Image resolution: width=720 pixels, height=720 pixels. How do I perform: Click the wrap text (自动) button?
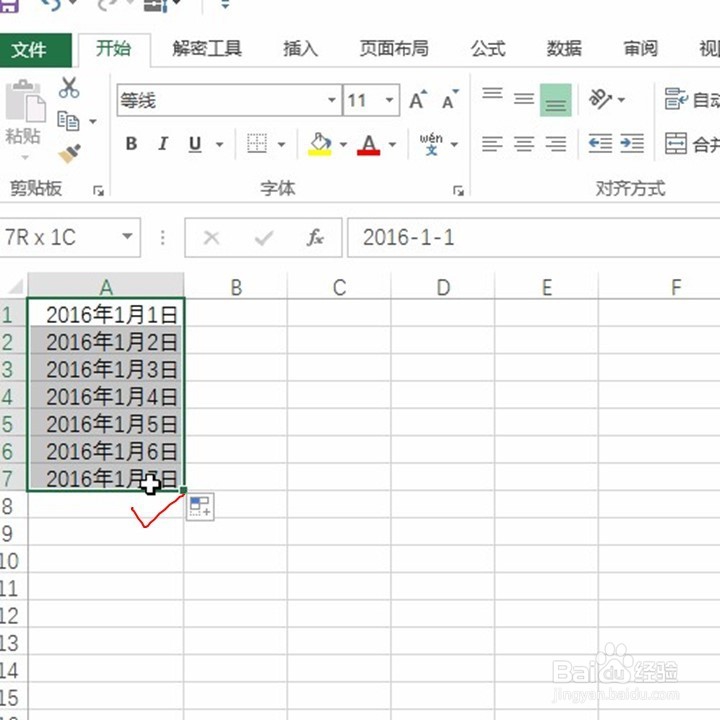pyautogui.click(x=692, y=99)
